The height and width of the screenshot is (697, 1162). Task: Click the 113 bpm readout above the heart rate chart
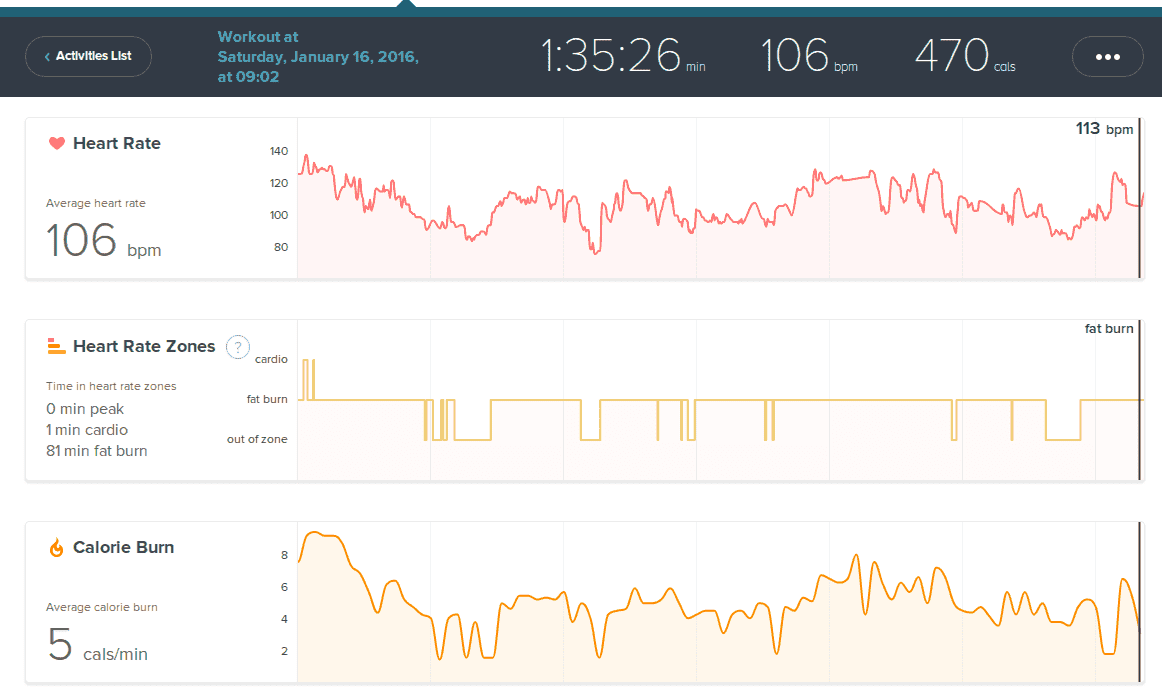[1104, 129]
